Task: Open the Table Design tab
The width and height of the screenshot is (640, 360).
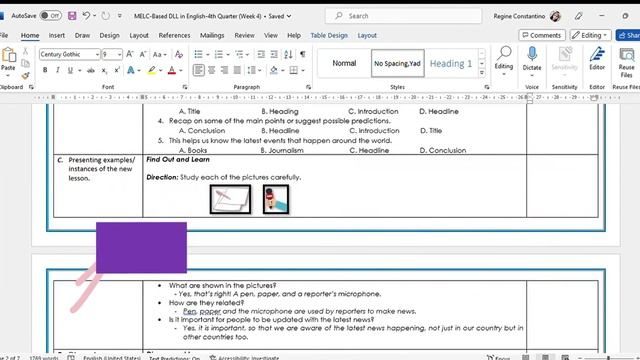Action: [x=329, y=36]
